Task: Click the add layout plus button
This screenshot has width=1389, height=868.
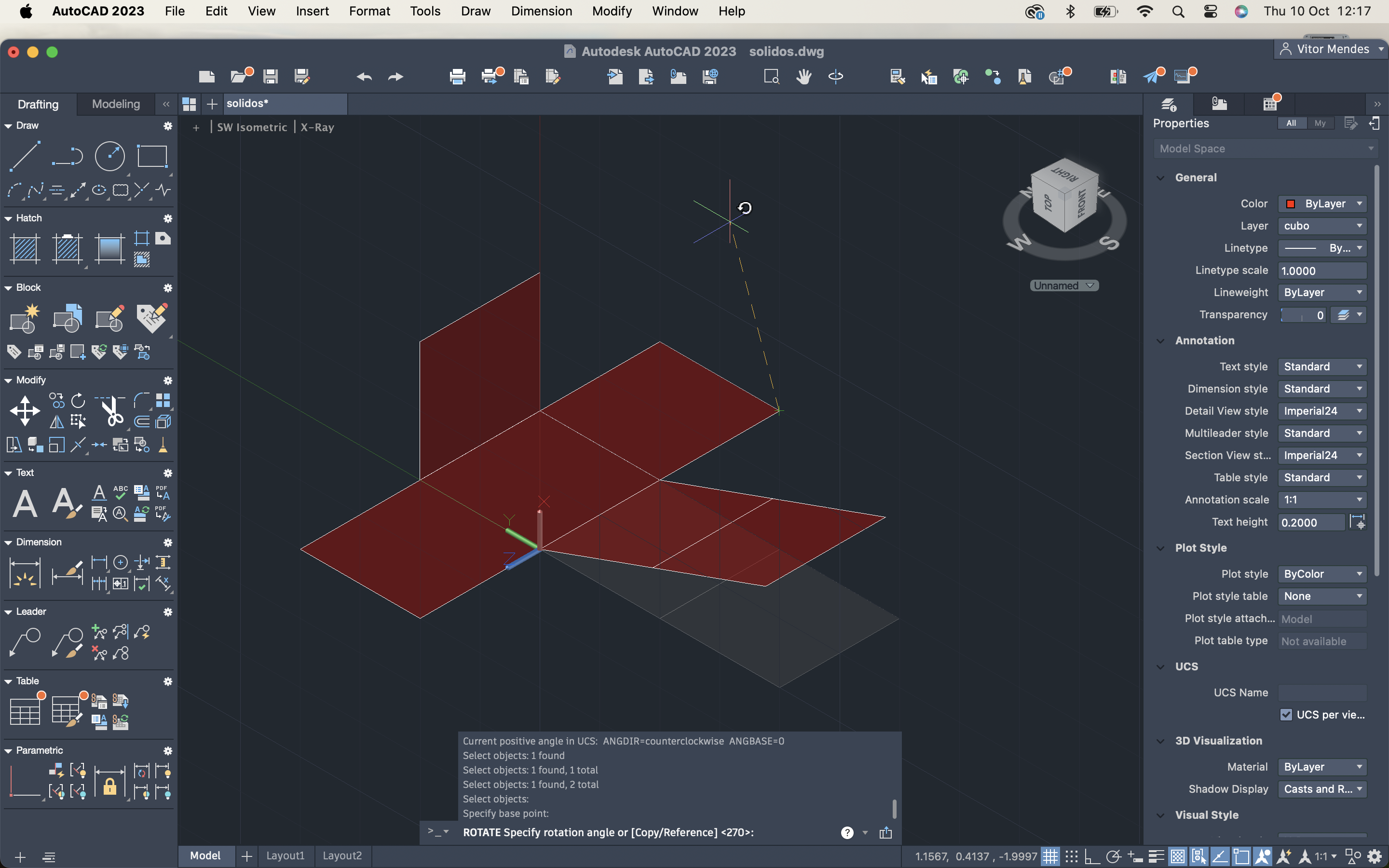Action: pyautogui.click(x=246, y=856)
